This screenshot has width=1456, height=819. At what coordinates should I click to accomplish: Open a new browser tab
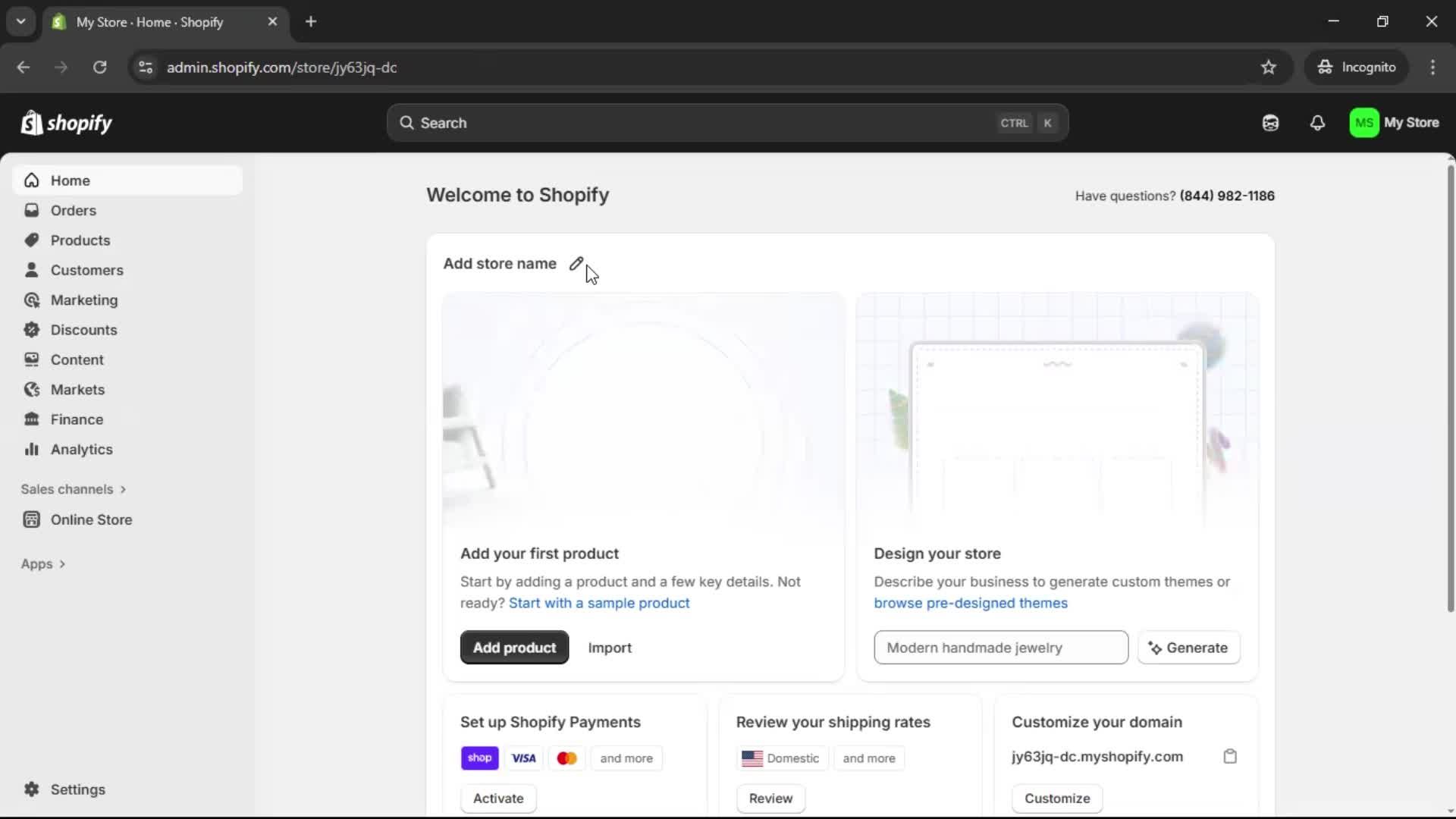tap(311, 22)
